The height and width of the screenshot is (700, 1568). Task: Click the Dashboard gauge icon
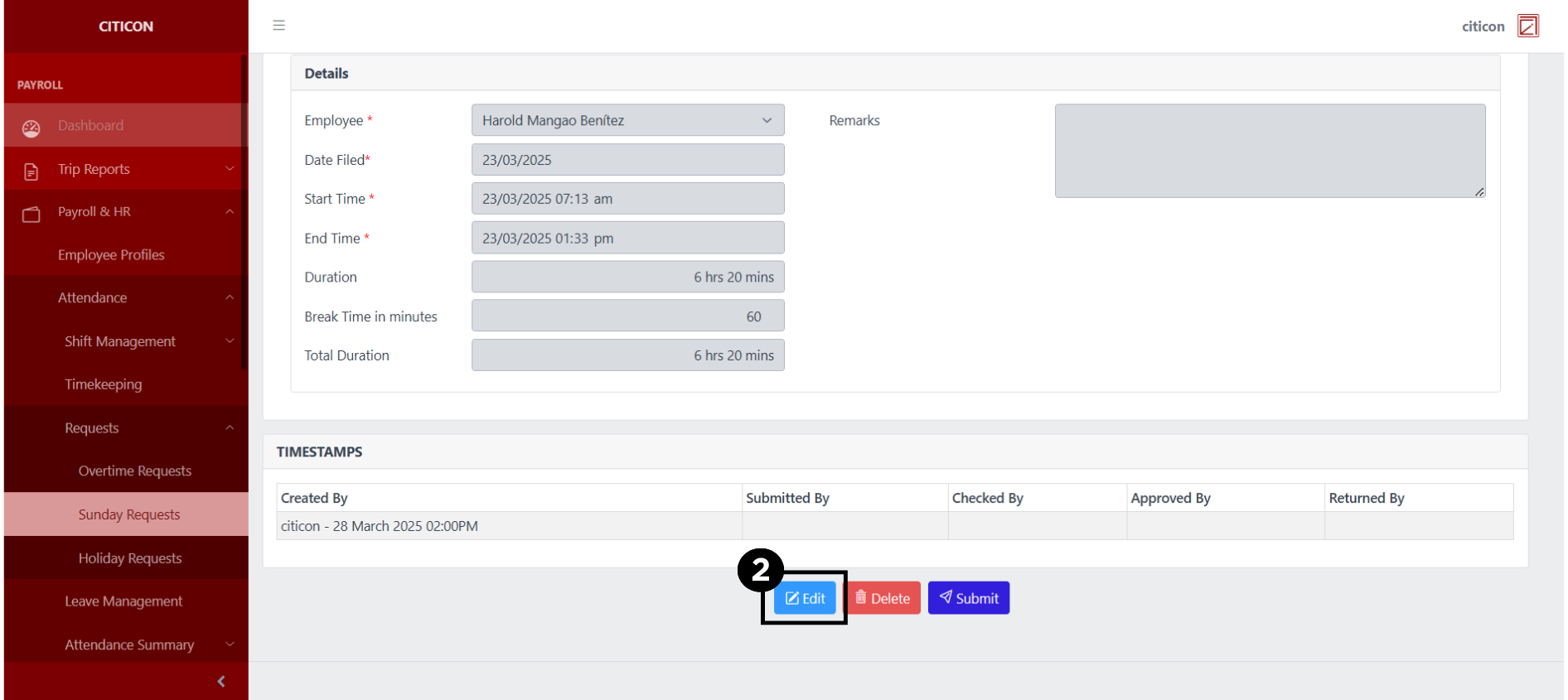[31, 127]
